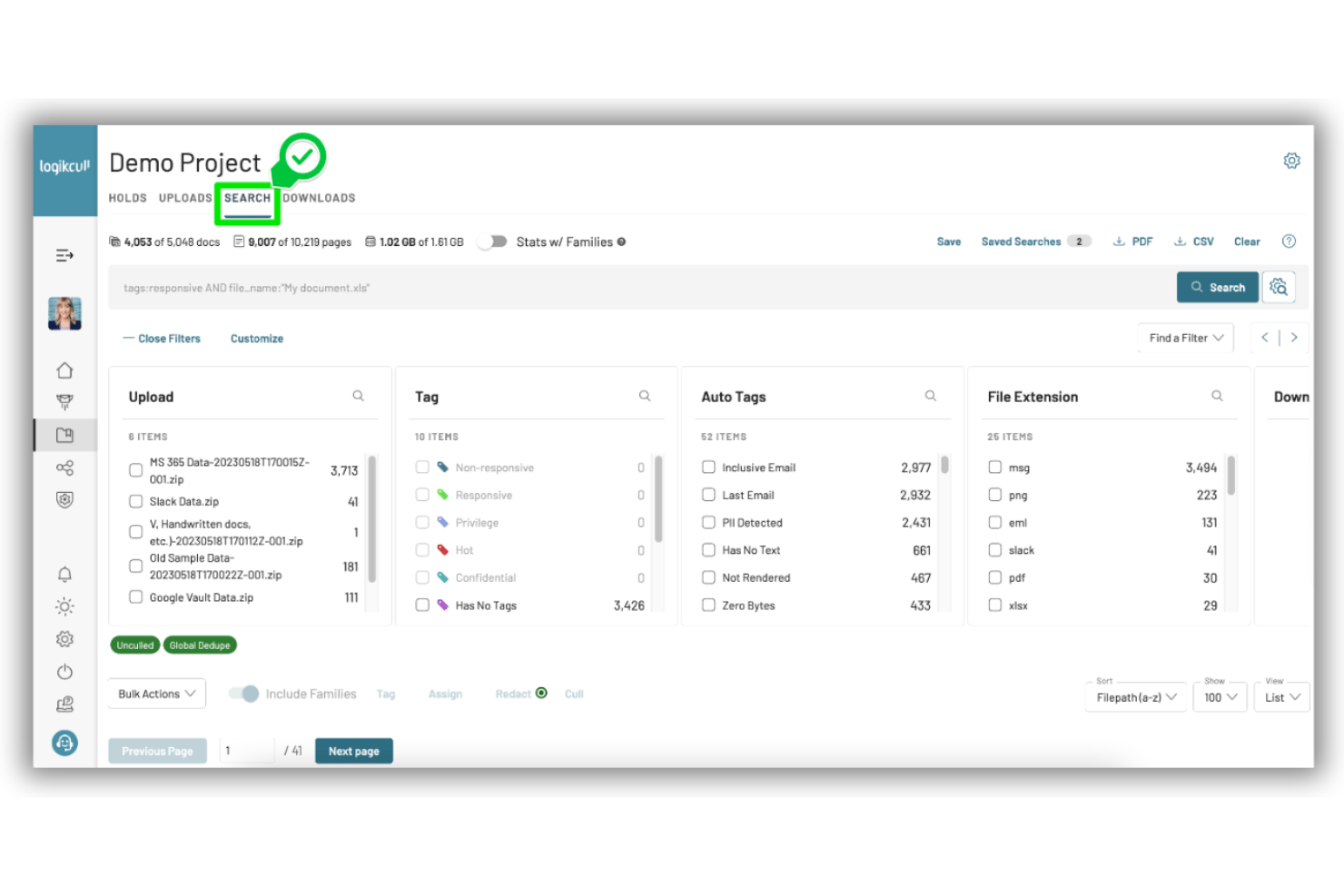Switch to the Holds tab
The image size is (1344, 896).
[x=128, y=198]
